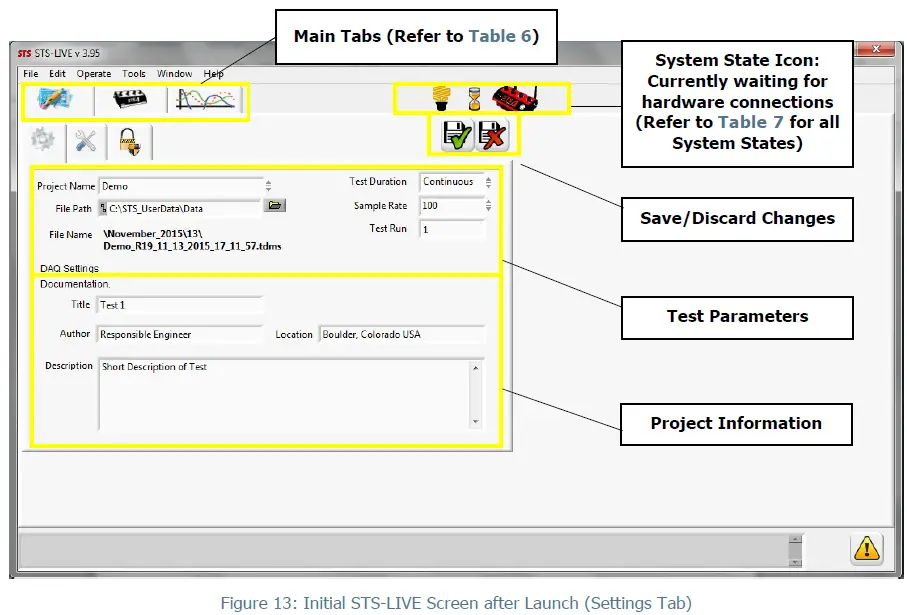Viewport: 907px width, 615px height.
Task: Click the scrollbar at the bottom of the window
Action: coord(793,548)
